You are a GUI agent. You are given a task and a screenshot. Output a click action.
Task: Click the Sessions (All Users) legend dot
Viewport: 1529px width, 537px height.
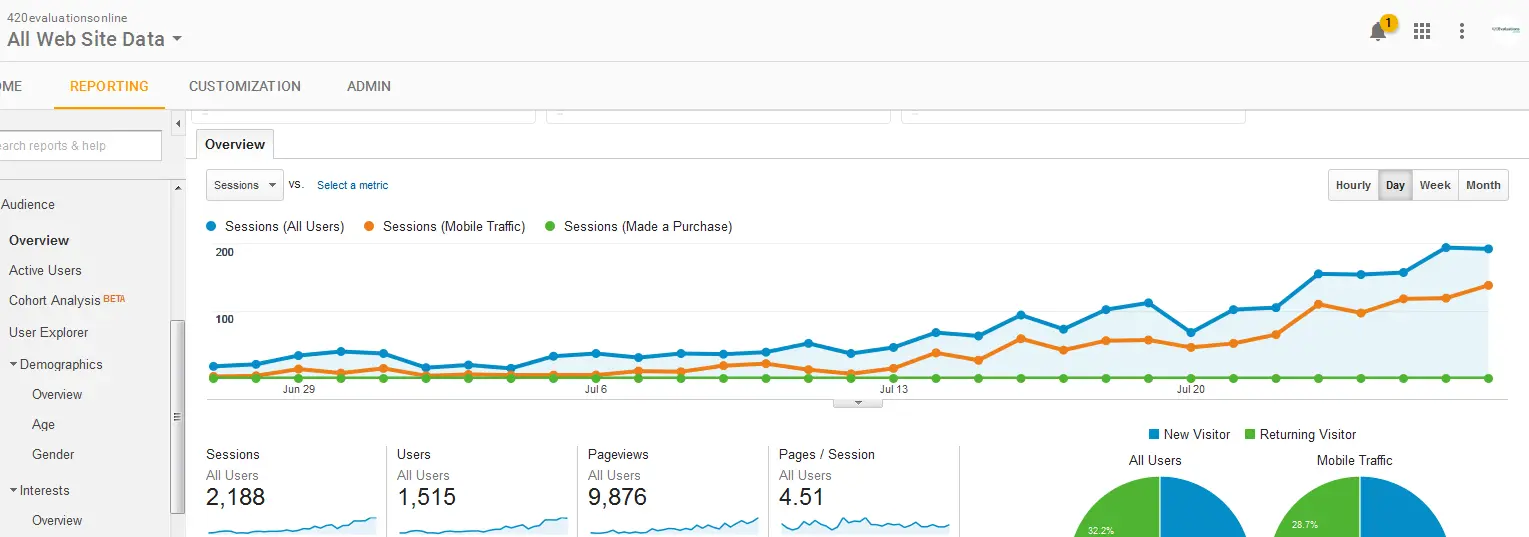(212, 227)
